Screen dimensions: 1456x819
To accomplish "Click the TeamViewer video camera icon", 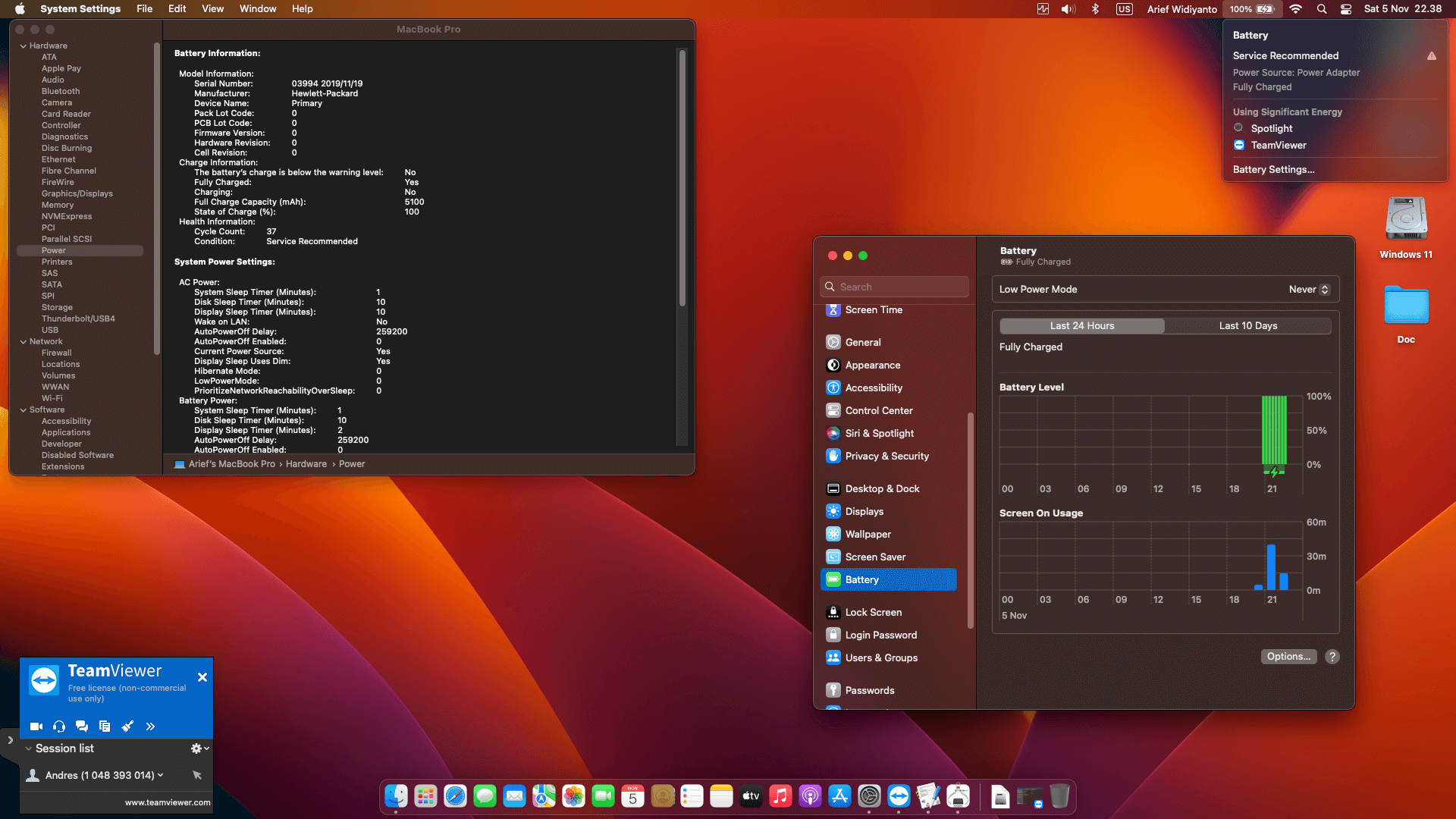I will click(x=36, y=726).
